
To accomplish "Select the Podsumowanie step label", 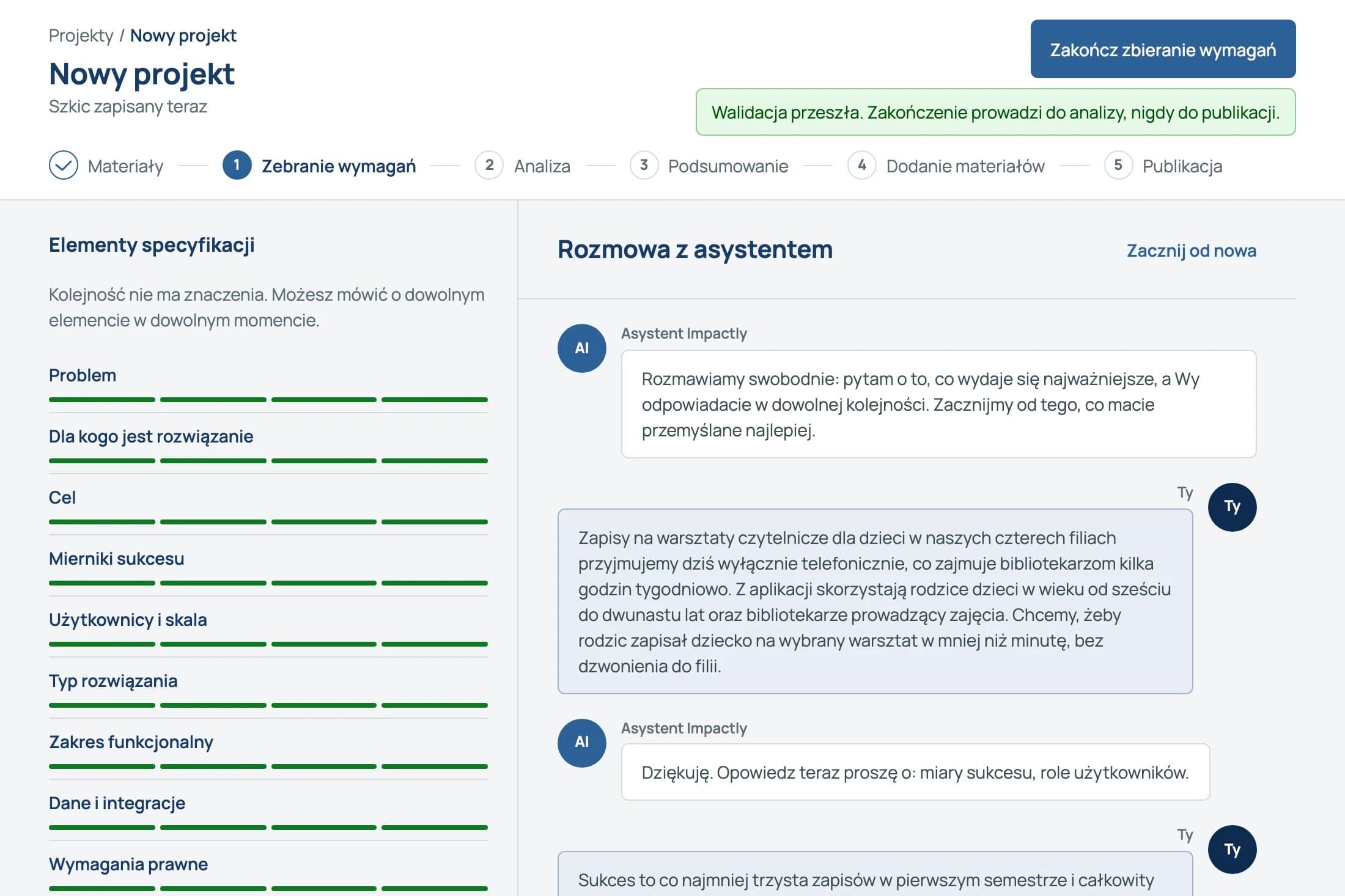I will (728, 166).
